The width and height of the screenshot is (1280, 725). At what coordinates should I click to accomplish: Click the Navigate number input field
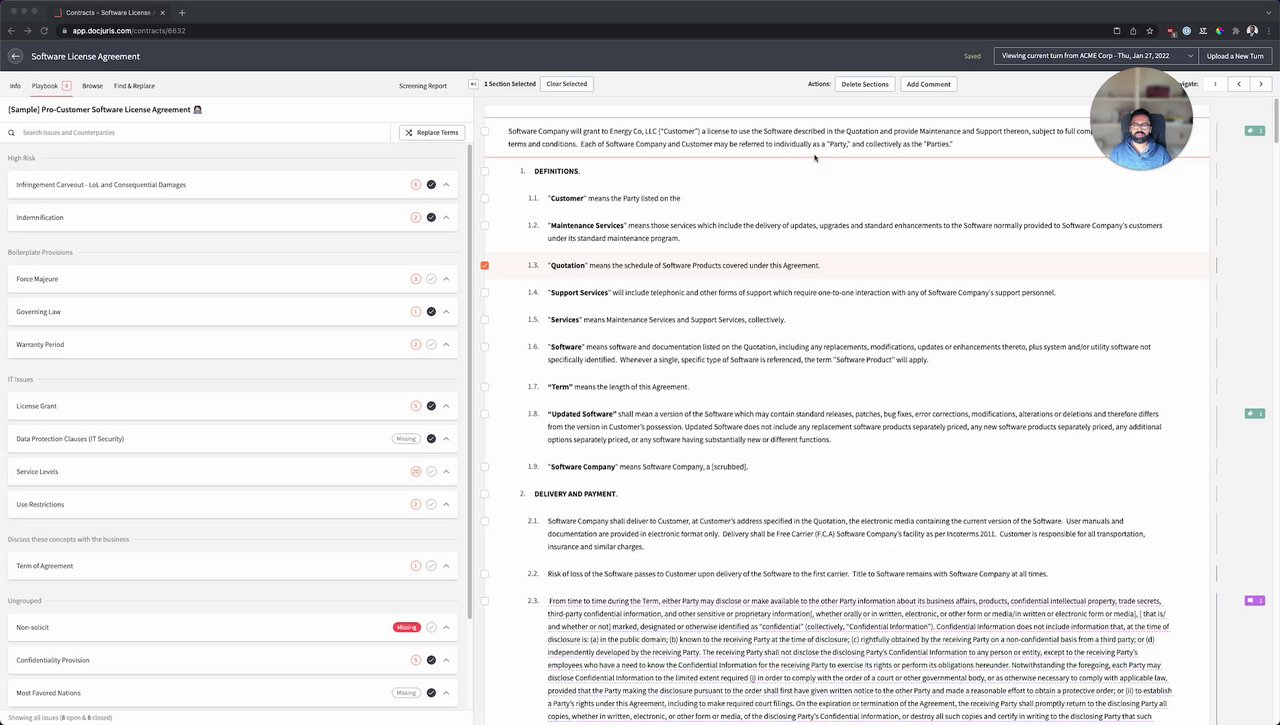1215,84
